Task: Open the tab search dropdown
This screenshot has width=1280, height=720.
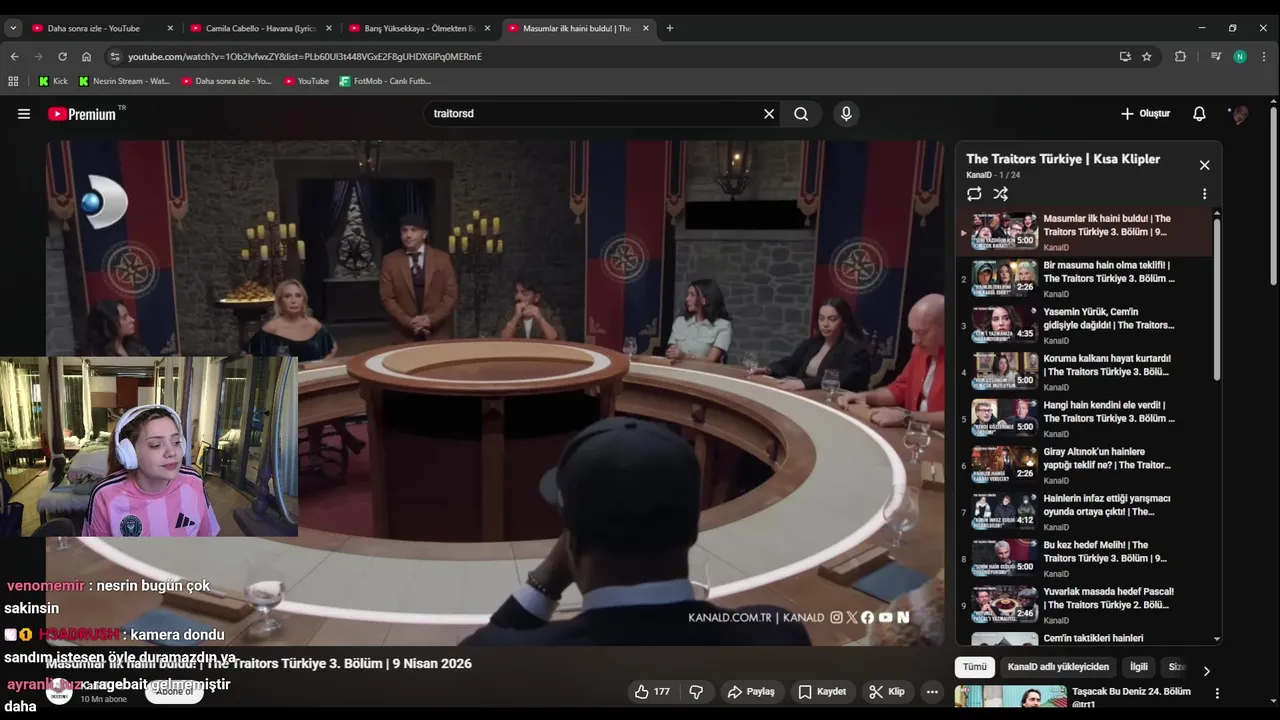Action: tap(13, 28)
